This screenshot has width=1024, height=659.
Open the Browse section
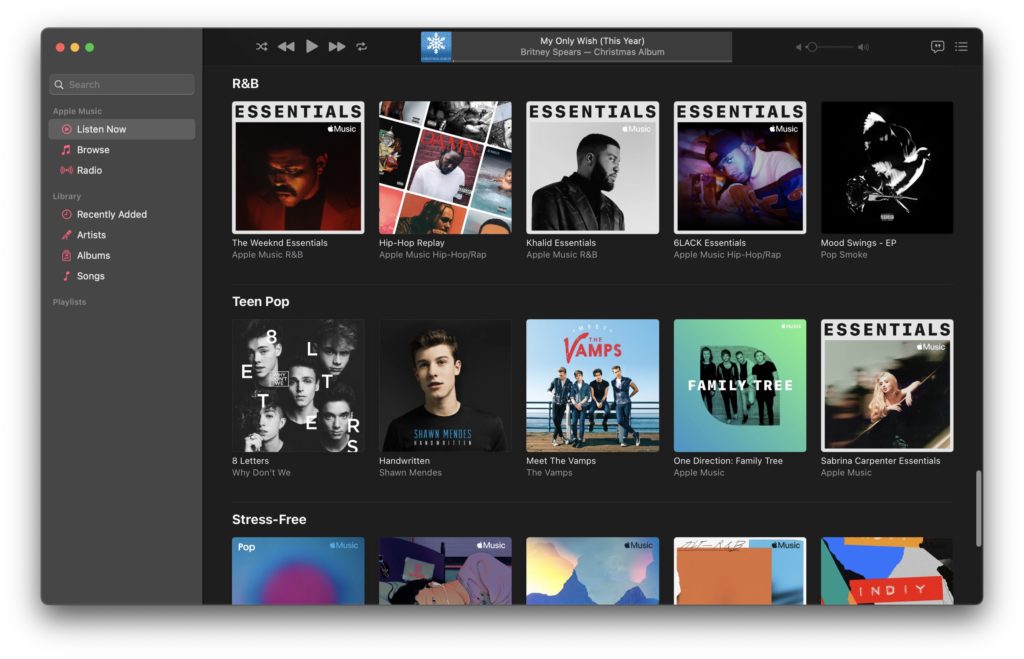93,150
